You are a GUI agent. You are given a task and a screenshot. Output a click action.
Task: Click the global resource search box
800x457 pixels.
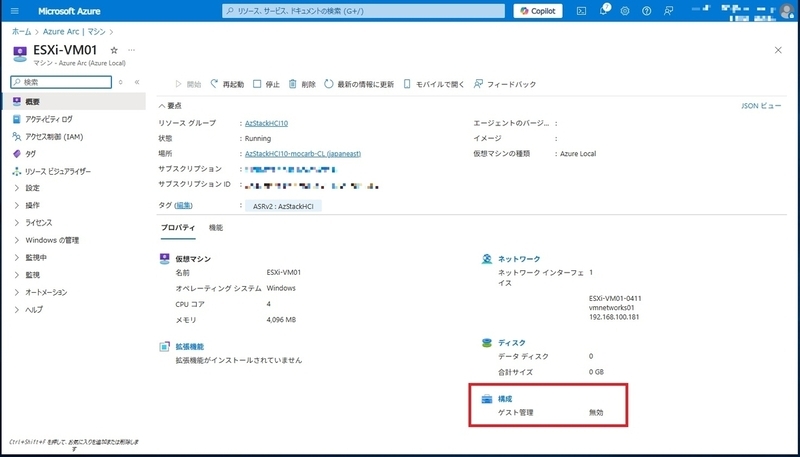pyautogui.click(x=363, y=11)
